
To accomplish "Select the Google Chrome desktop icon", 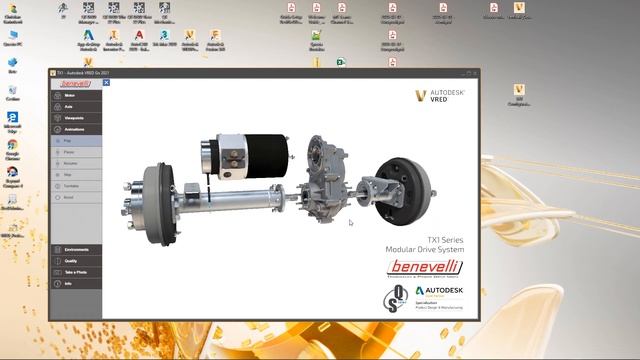I will 13,150.
